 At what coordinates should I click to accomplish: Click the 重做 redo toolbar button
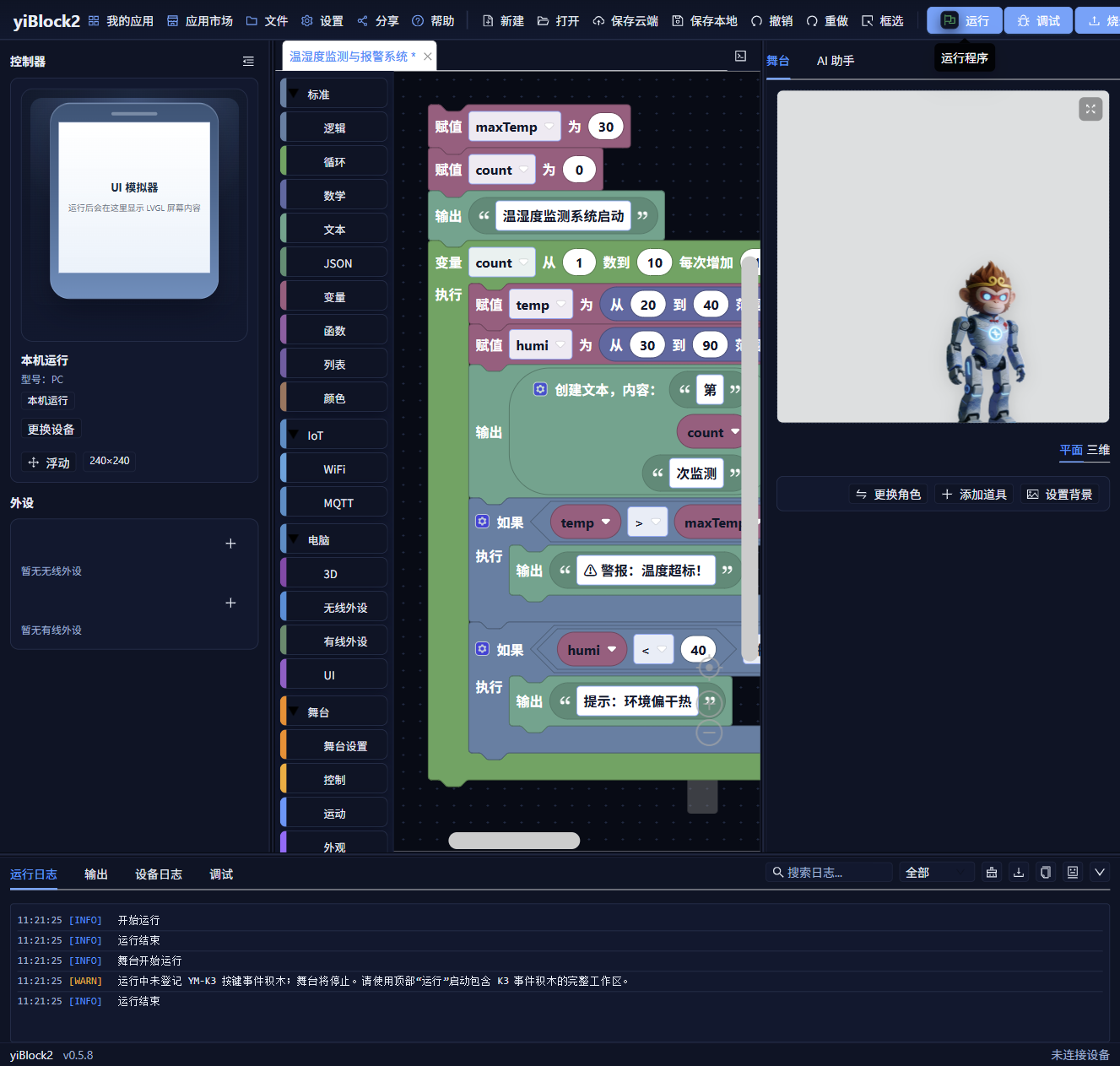coord(827,21)
